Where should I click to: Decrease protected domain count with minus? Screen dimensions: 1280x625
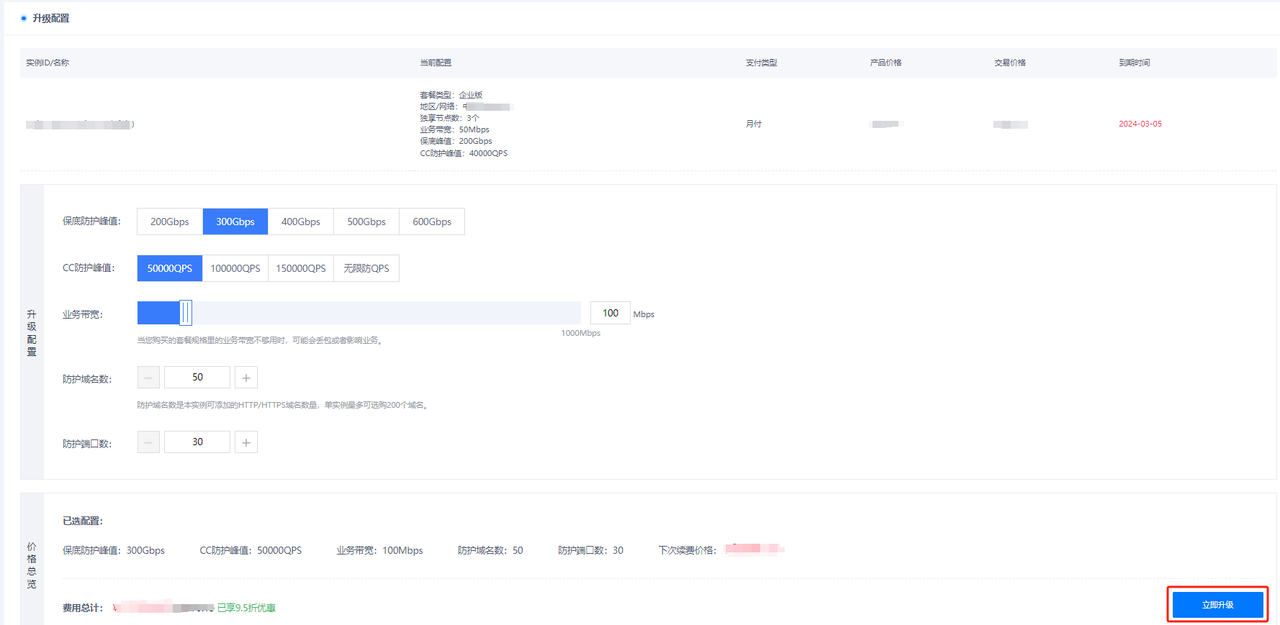(148, 378)
